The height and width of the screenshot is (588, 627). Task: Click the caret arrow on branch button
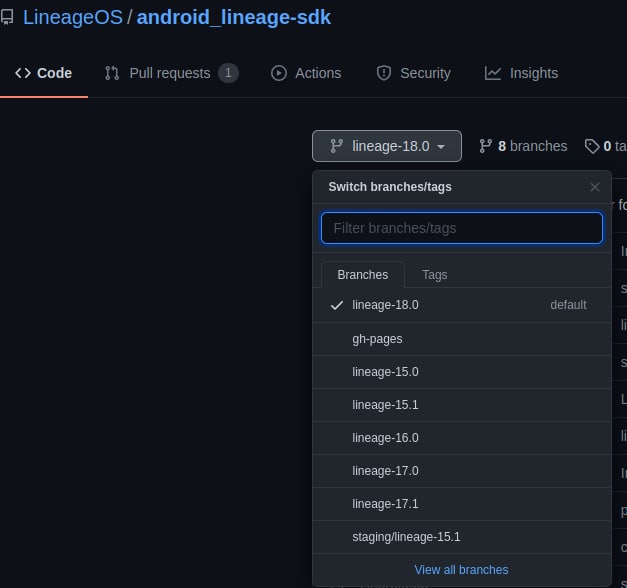tap(441, 147)
